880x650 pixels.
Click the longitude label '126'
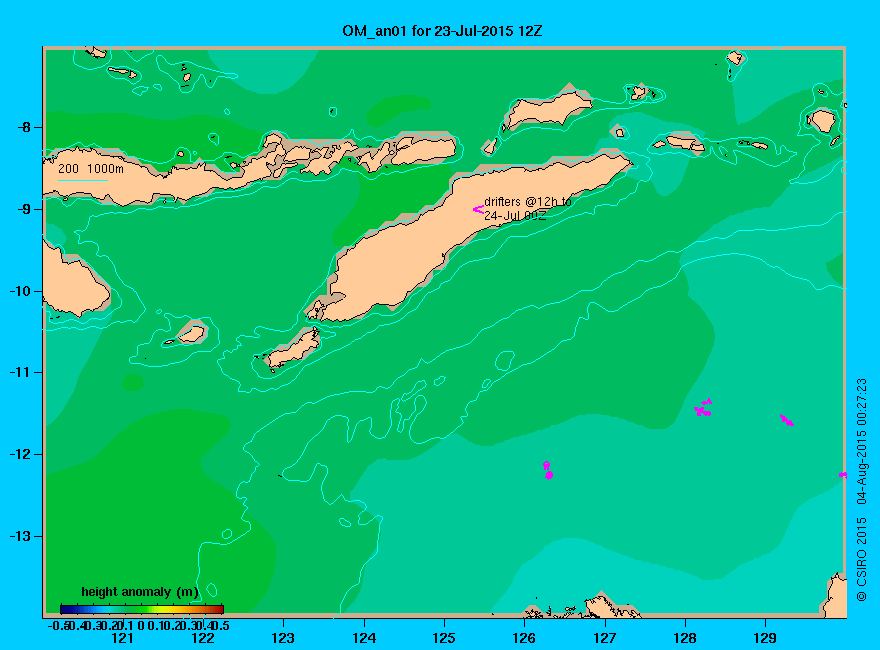[524, 638]
